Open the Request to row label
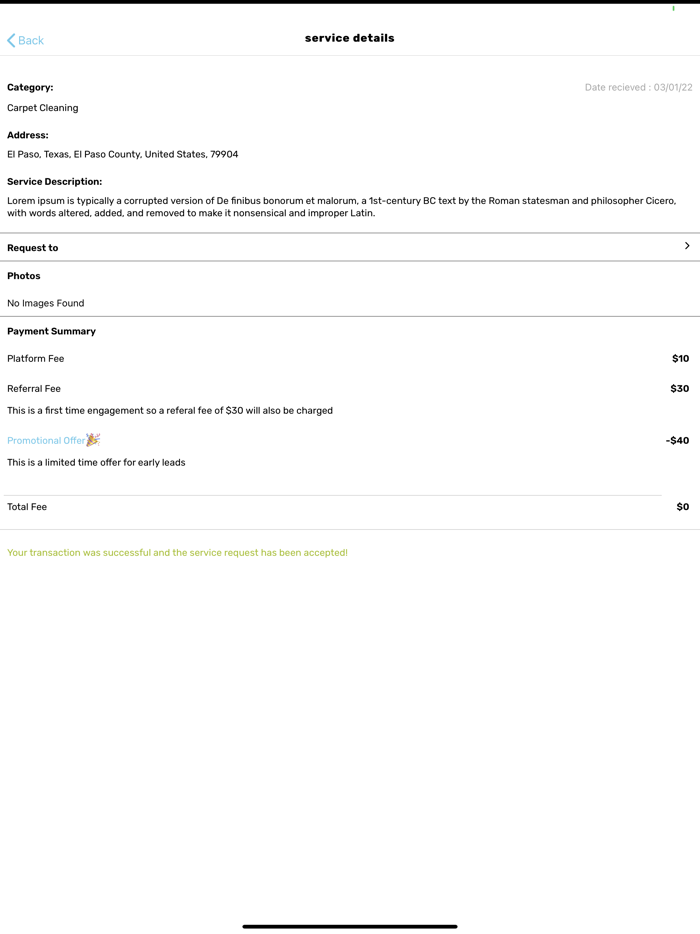This screenshot has height=934, width=700. click(x=33, y=248)
